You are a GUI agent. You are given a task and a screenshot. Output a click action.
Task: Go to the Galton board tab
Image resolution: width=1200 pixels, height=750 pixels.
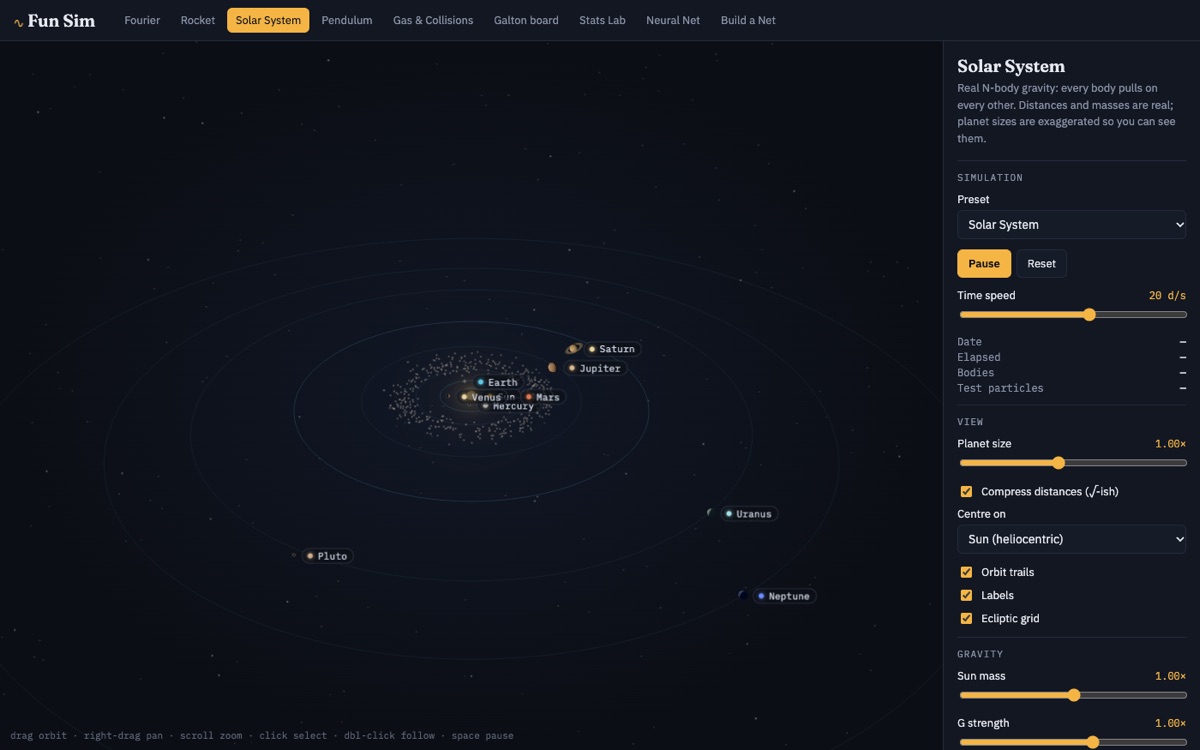pyautogui.click(x=526, y=20)
